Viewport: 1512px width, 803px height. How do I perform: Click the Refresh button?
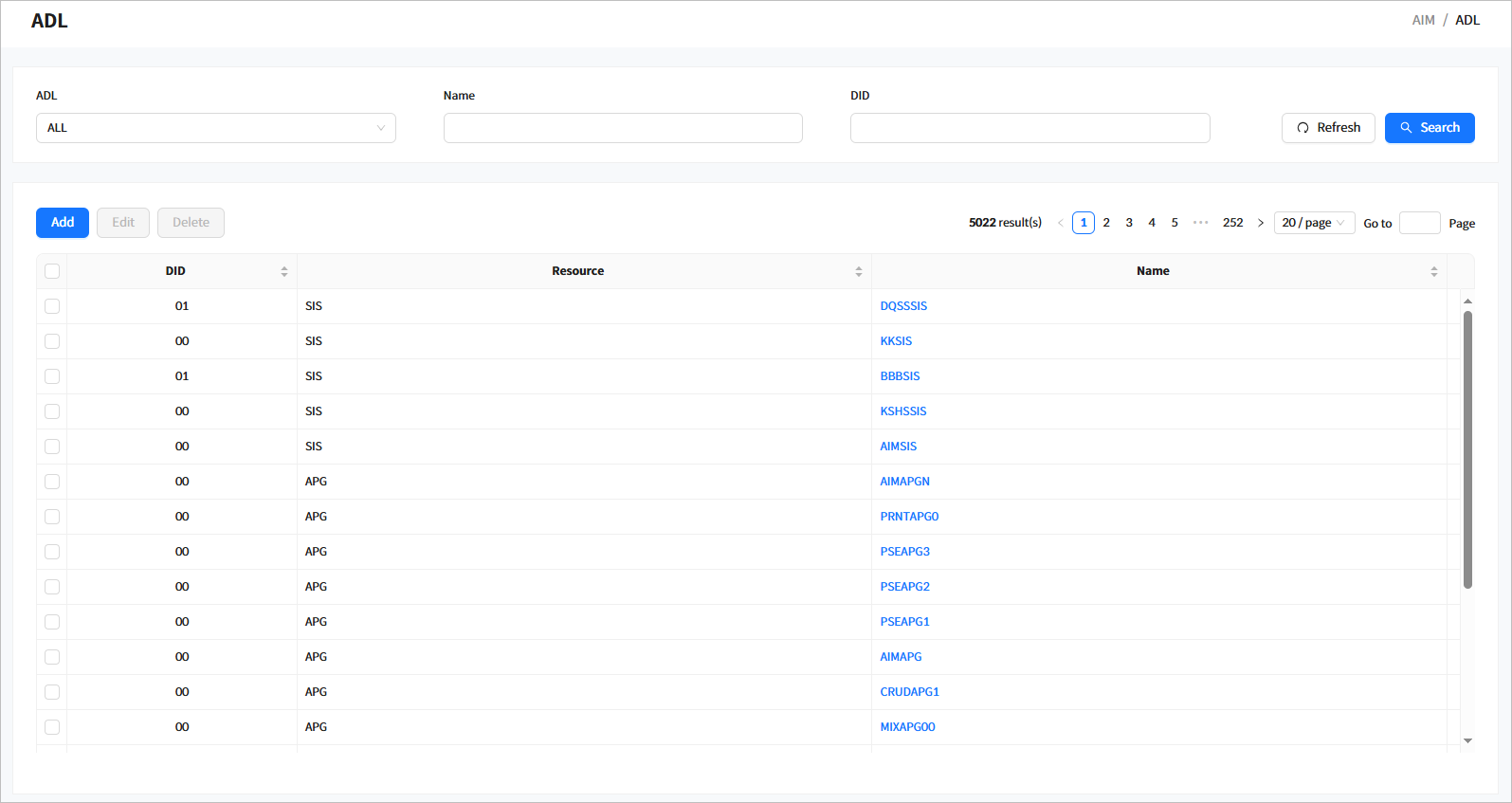(x=1327, y=128)
